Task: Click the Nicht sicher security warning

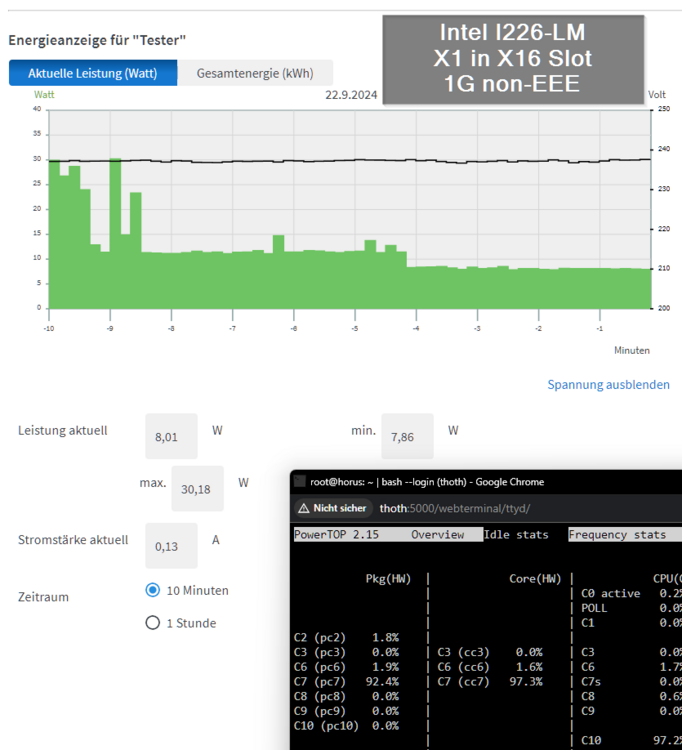Action: (332, 508)
